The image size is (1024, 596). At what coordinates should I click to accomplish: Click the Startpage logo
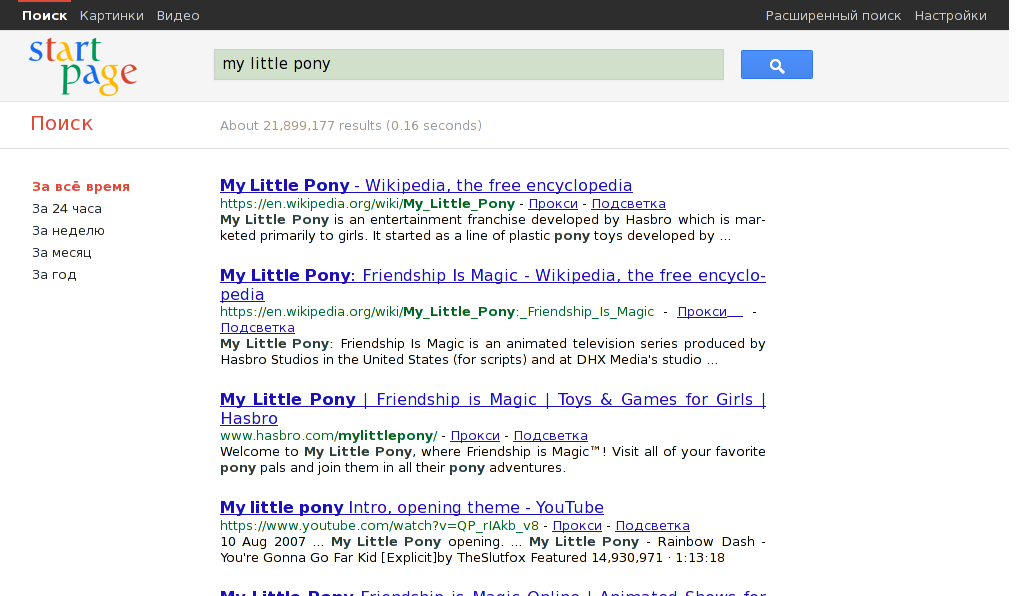point(83,66)
